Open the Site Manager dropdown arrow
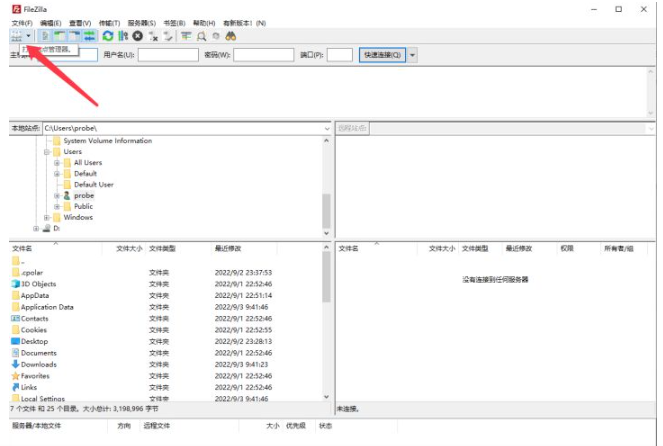Image resolution: width=663 pixels, height=446 pixels. (x=28, y=36)
